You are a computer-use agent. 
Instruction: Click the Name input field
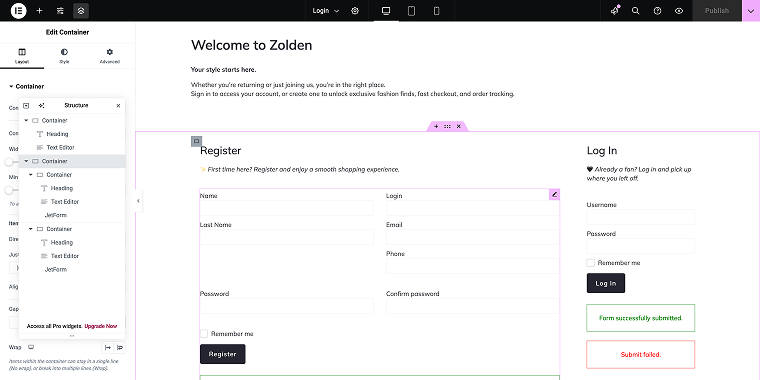coord(286,208)
